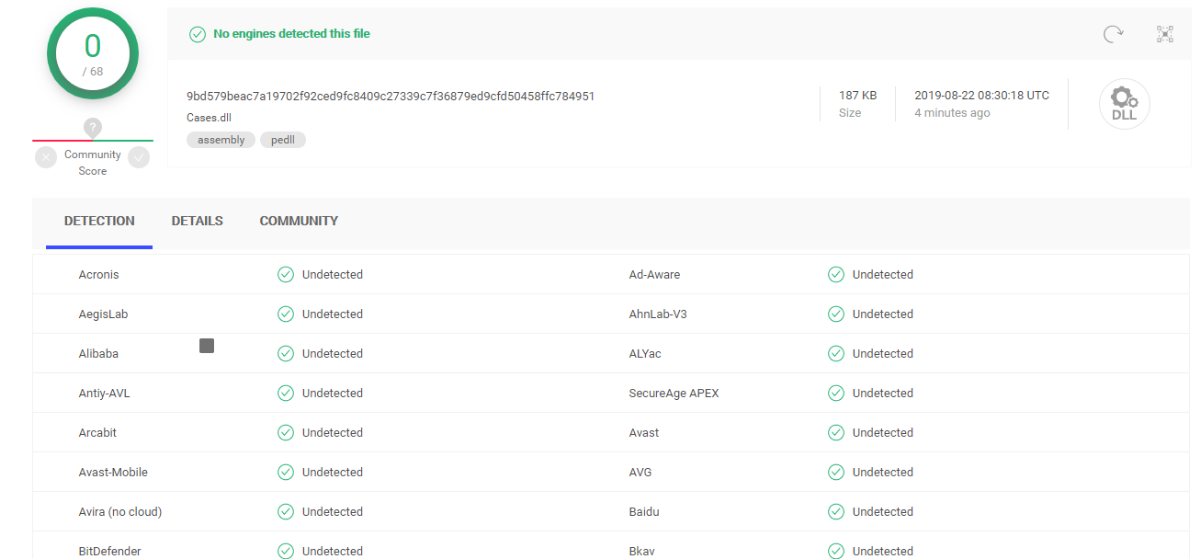Click the 187 KB size value
This screenshot has height=559, width=1200.
[x=858, y=95]
